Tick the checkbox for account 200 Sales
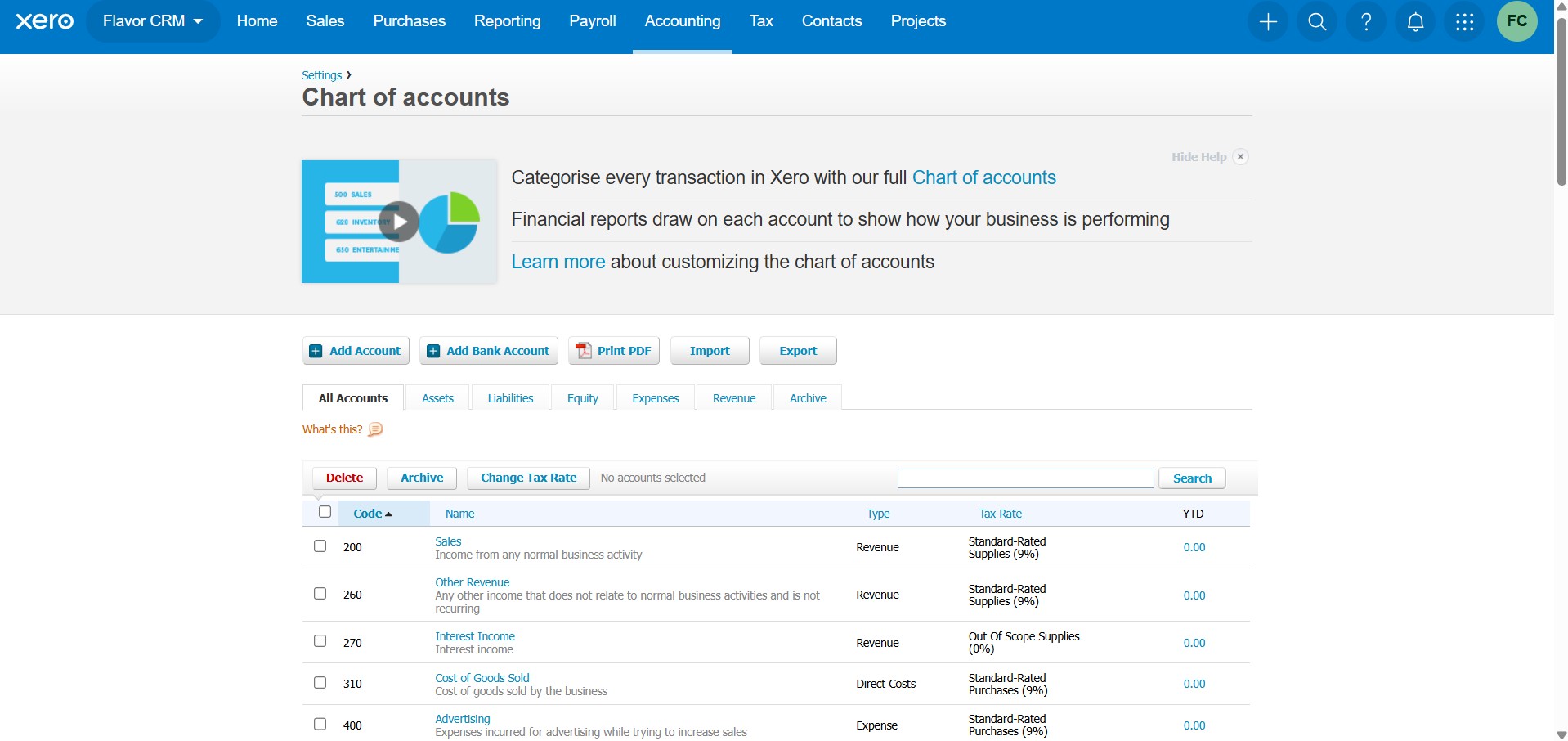 pos(320,546)
